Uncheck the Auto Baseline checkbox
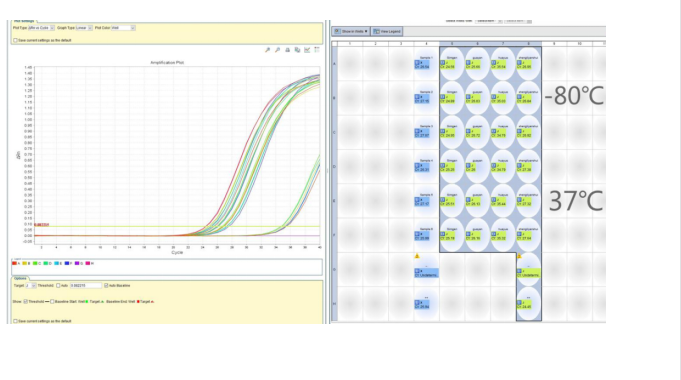The width and height of the screenshot is (681, 380). click(x=106, y=286)
